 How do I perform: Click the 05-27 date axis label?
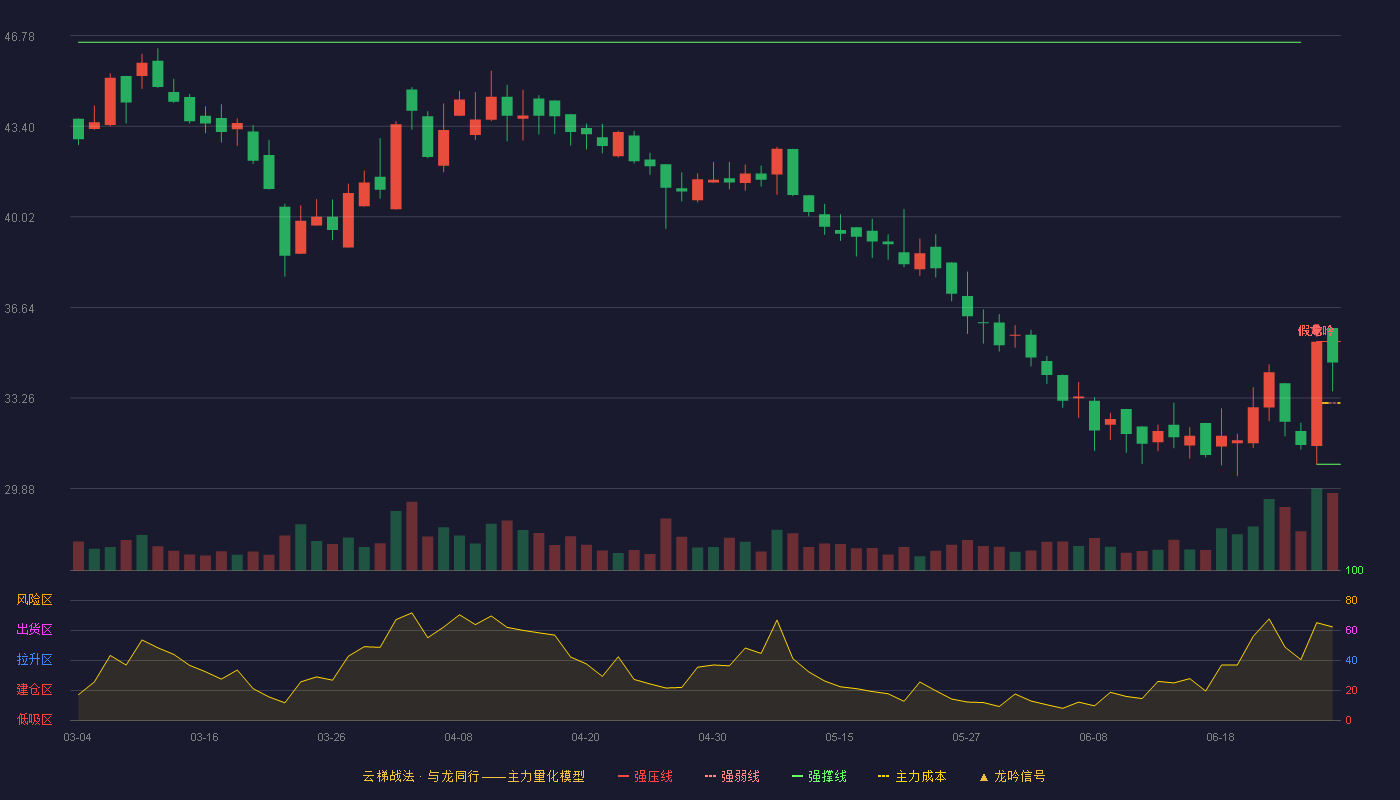coord(966,737)
